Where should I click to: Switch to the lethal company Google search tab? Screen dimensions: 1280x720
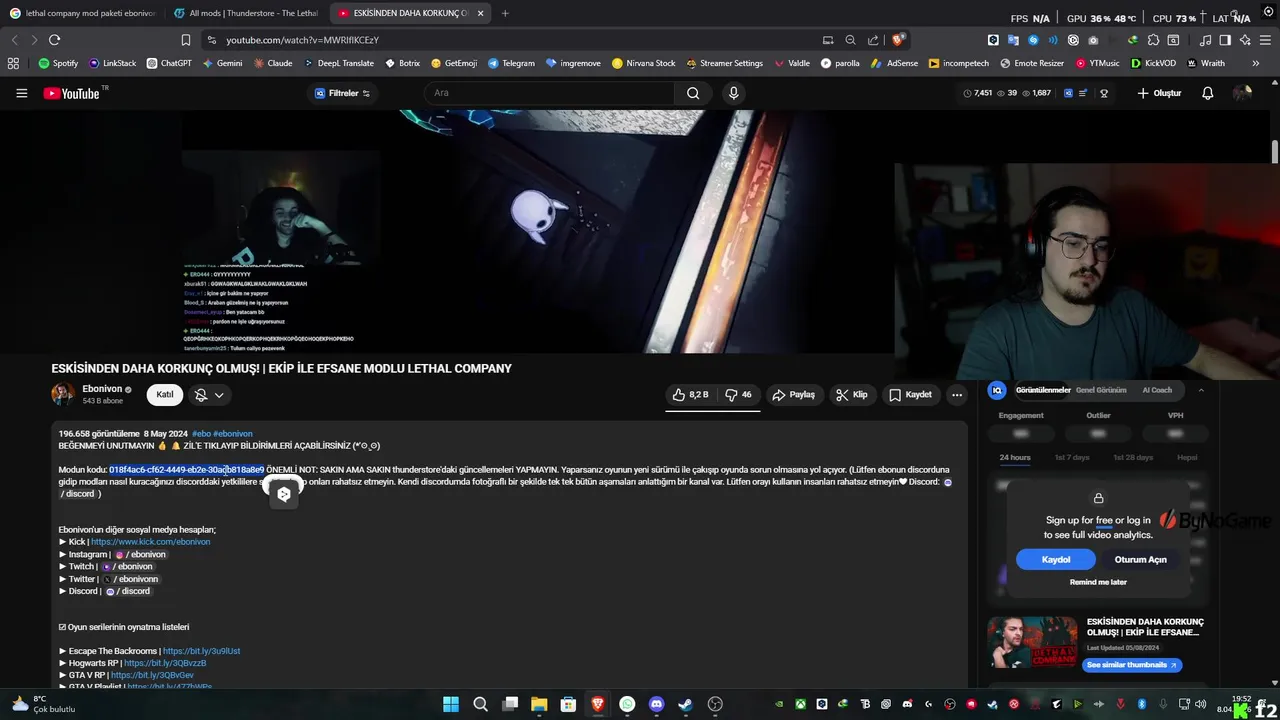(x=82, y=13)
